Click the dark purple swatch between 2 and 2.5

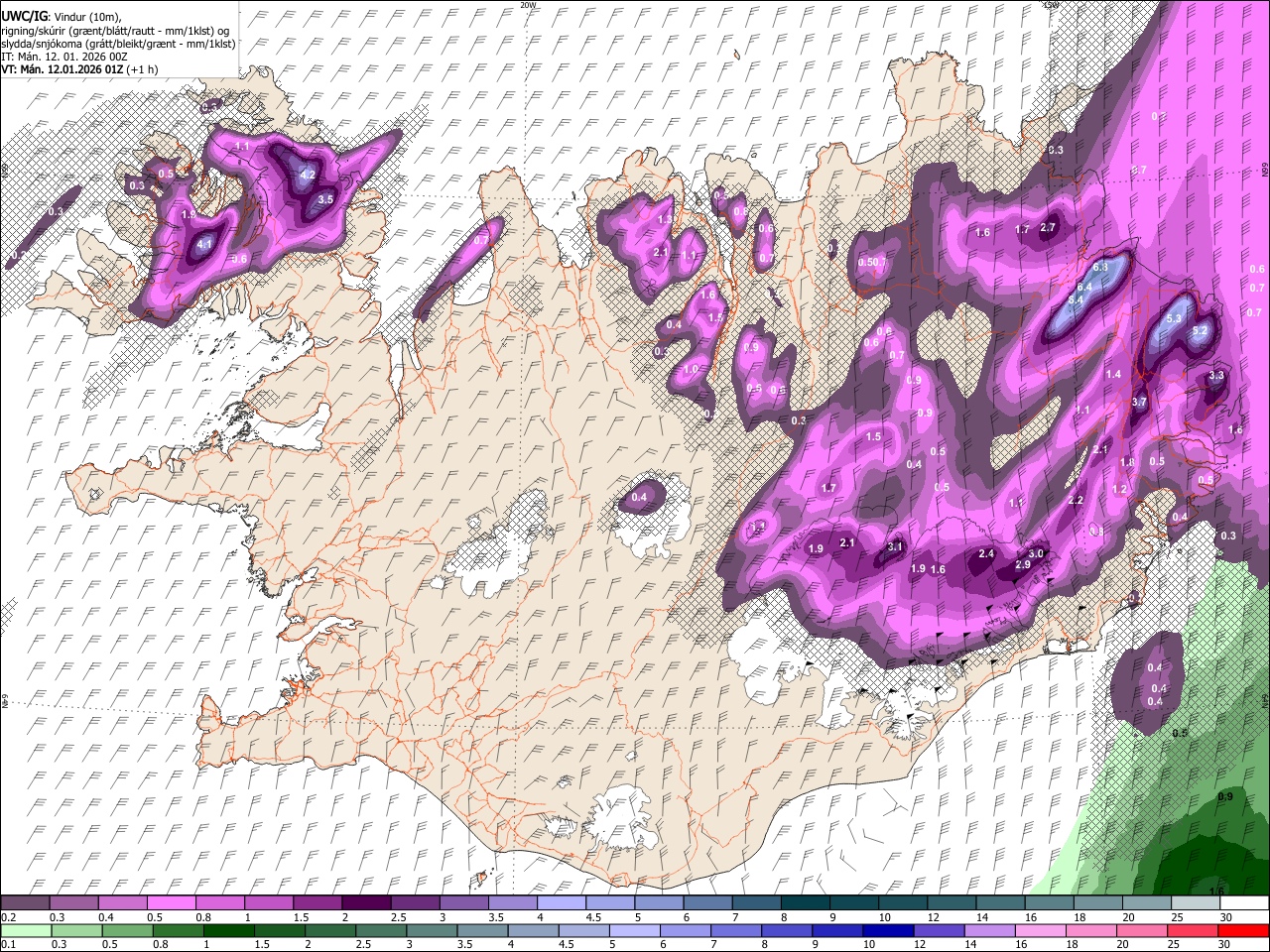pos(366,903)
